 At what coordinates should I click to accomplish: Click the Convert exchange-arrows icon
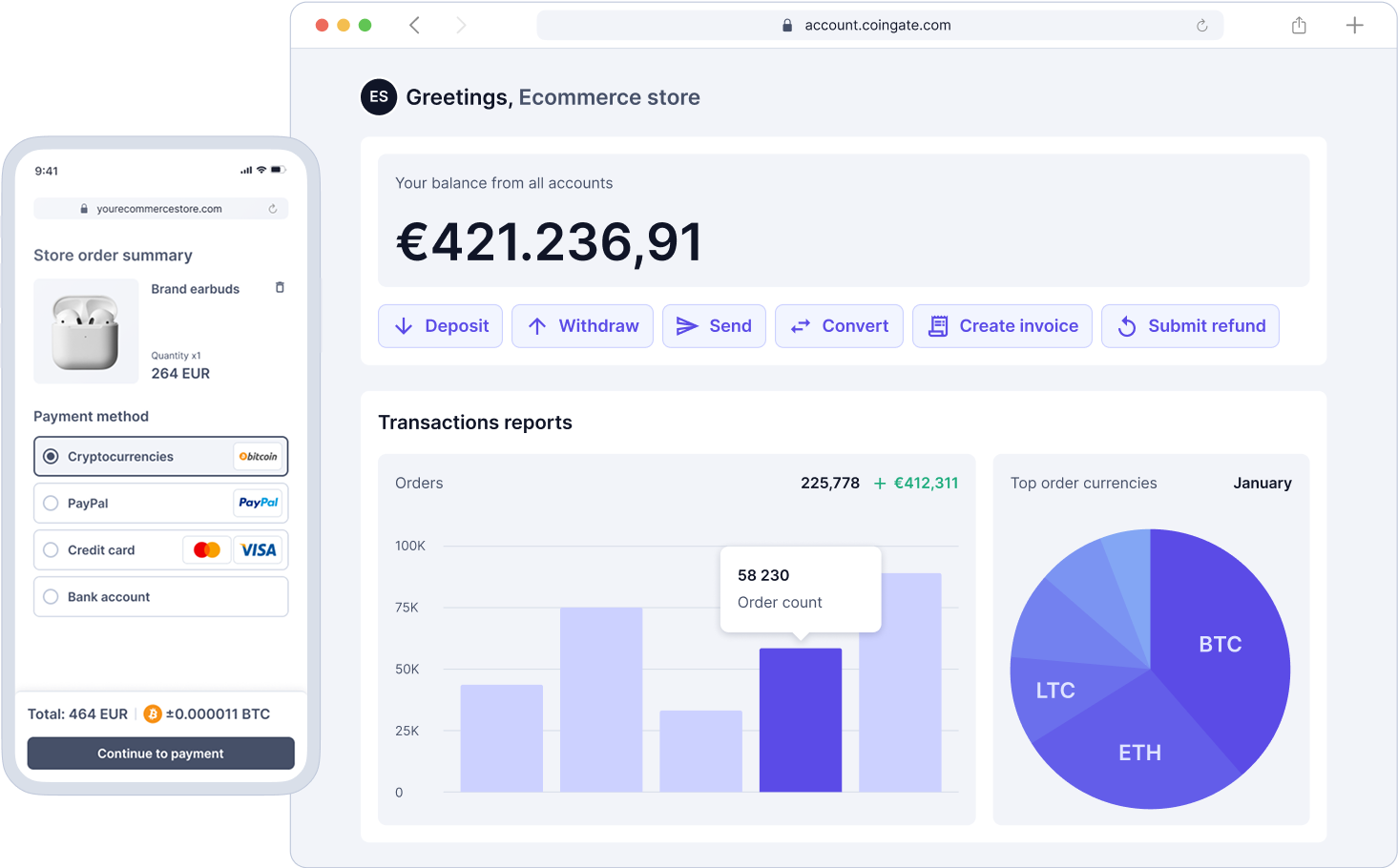tap(802, 325)
